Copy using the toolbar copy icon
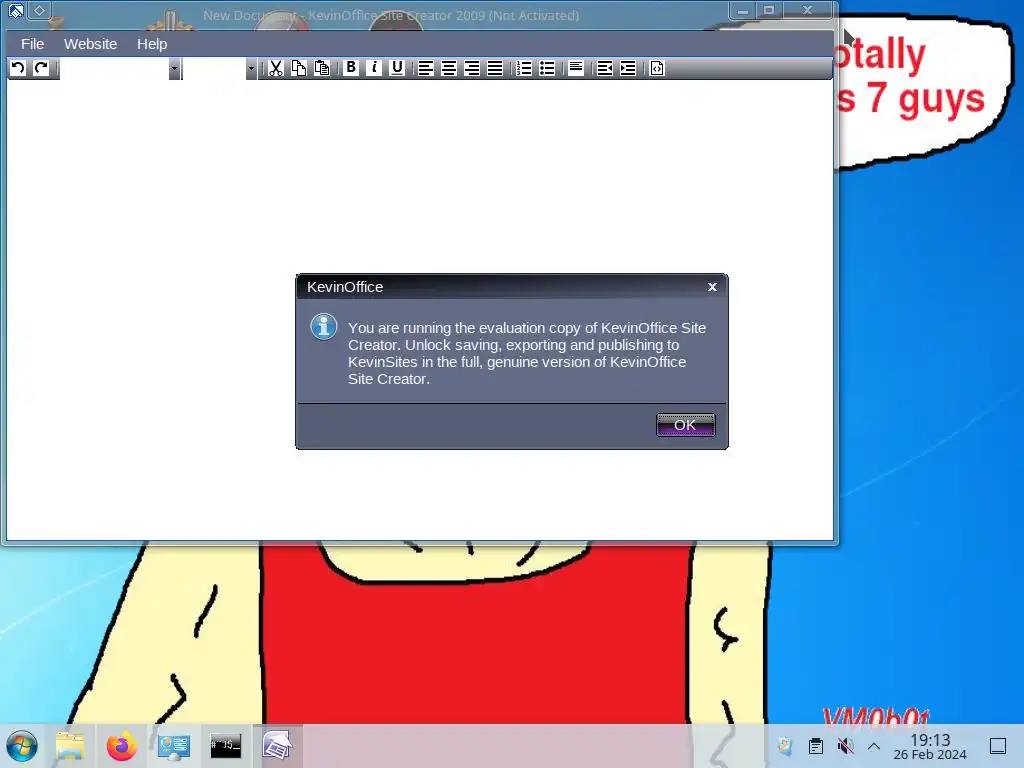Screen dimensions: 1024x768 [298, 68]
